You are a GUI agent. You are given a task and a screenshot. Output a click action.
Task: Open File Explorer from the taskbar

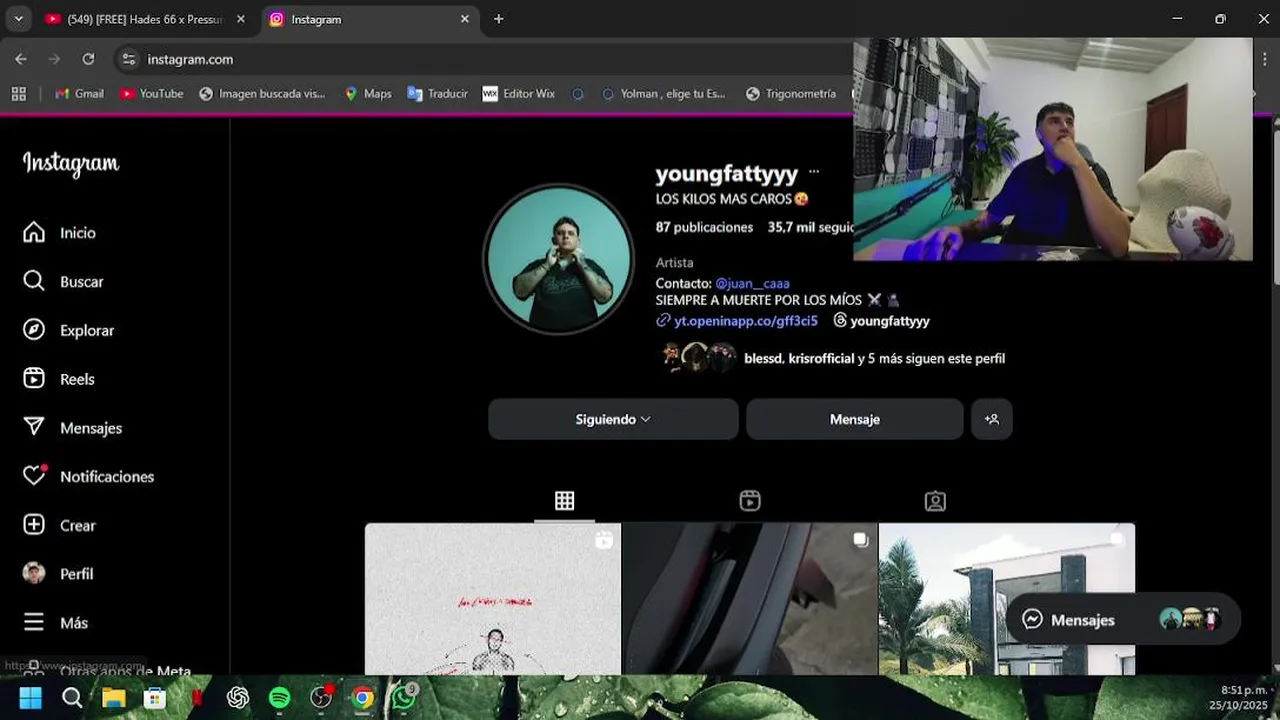113,698
